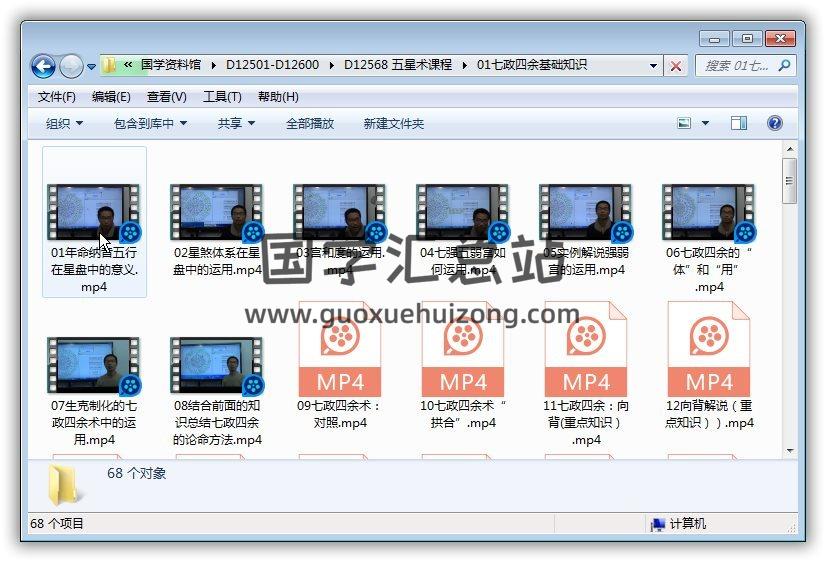
Task: Open the 查看(V) menu
Action: tap(166, 97)
